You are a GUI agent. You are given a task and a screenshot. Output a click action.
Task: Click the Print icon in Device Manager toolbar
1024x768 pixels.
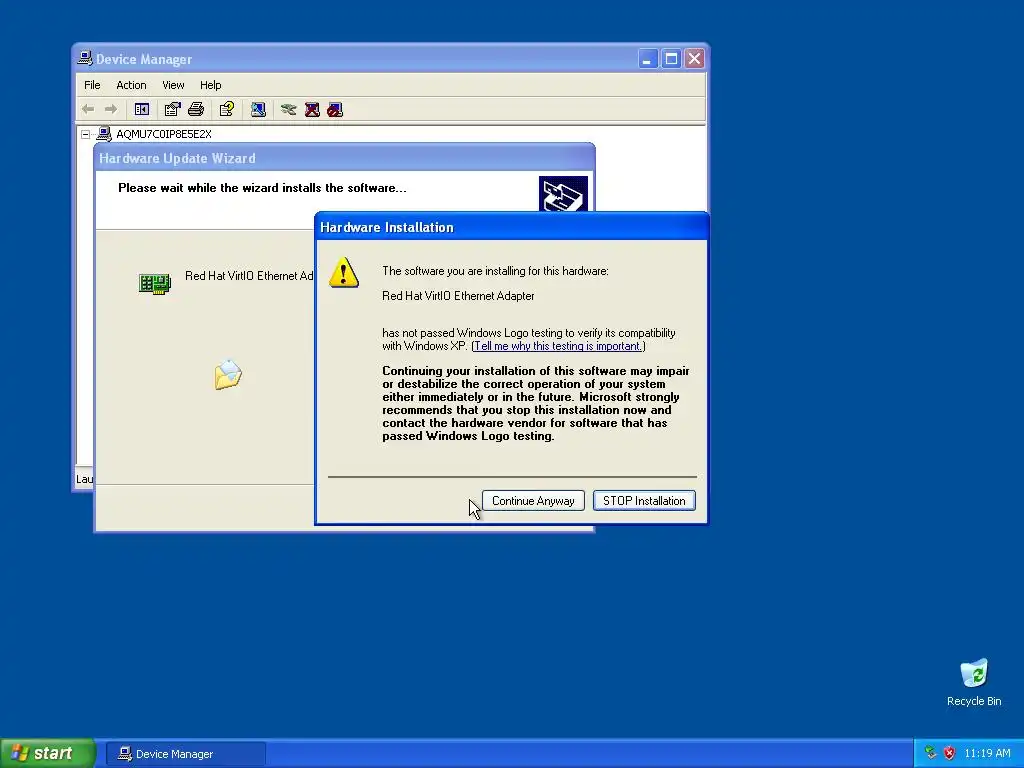pos(196,109)
